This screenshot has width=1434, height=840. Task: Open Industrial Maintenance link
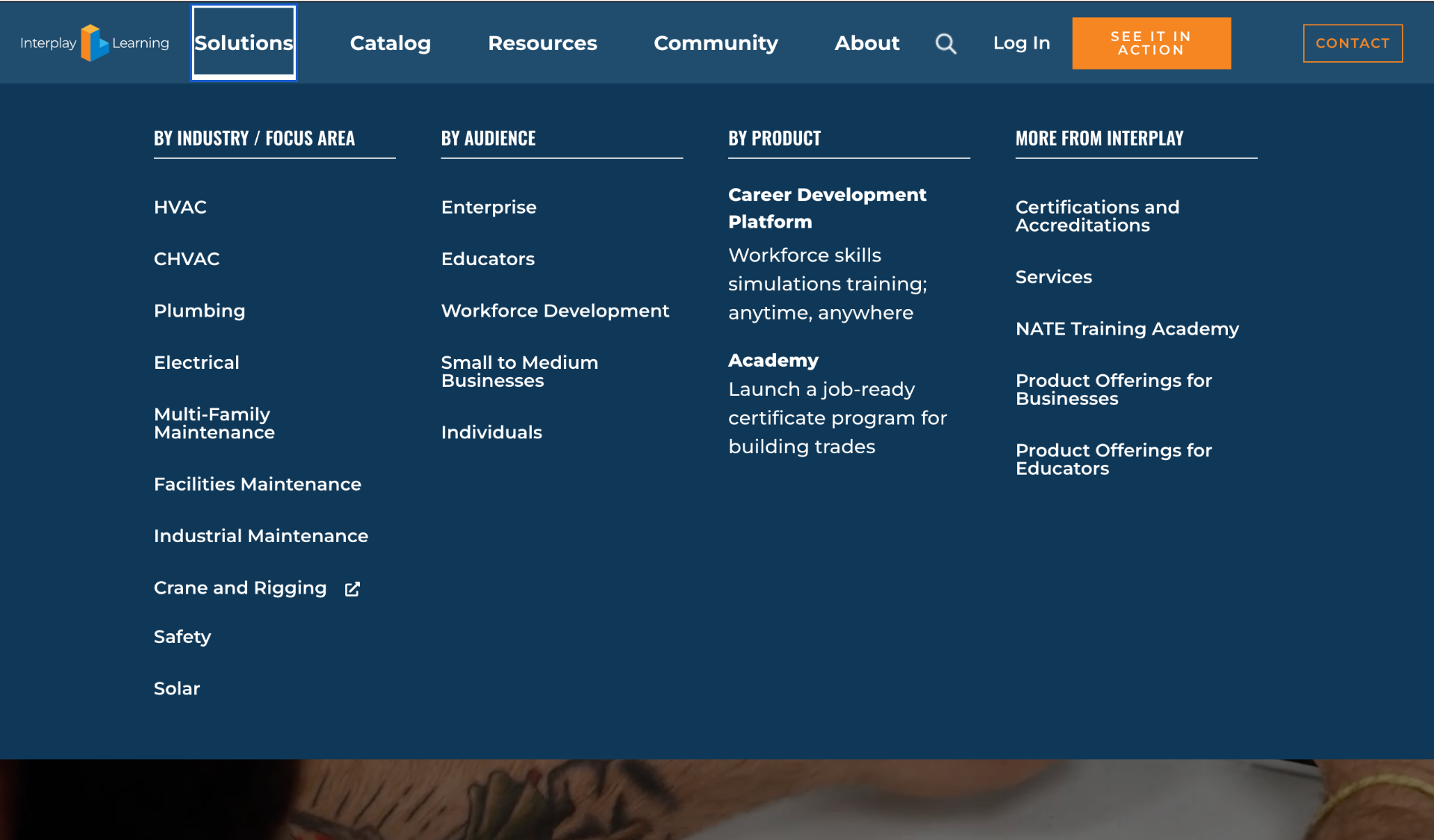[x=261, y=536]
